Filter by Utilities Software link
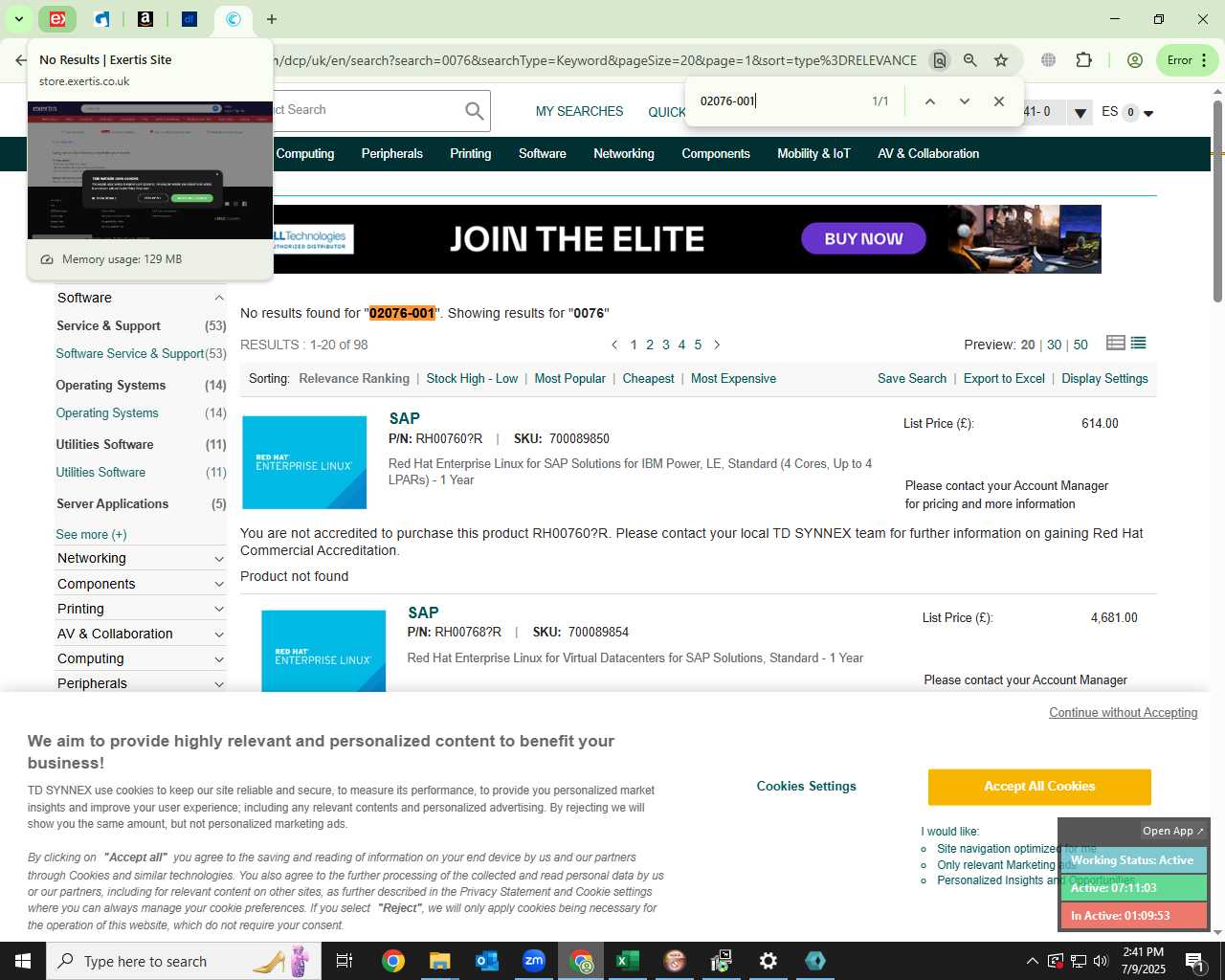 (100, 472)
